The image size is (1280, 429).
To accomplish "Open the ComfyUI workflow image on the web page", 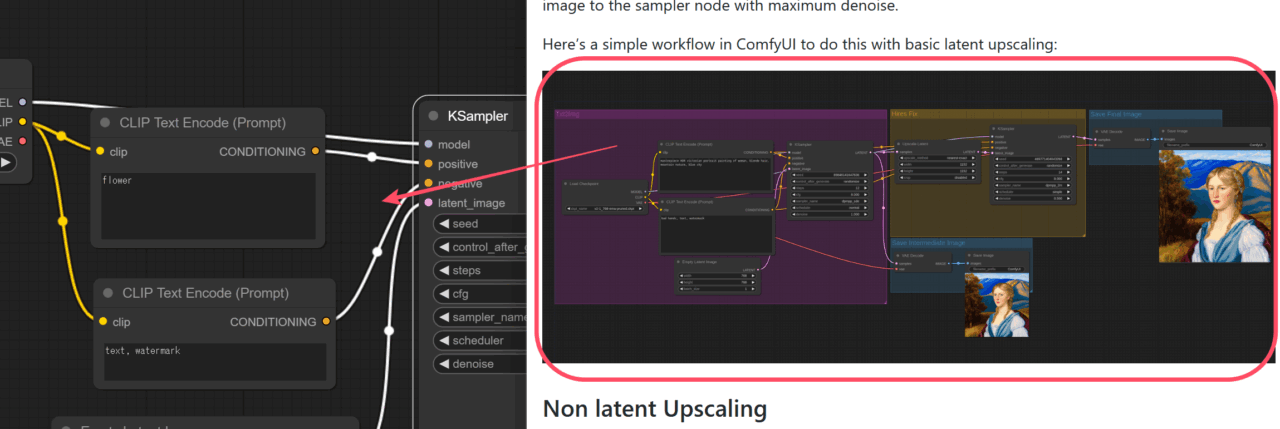I will click(910, 217).
